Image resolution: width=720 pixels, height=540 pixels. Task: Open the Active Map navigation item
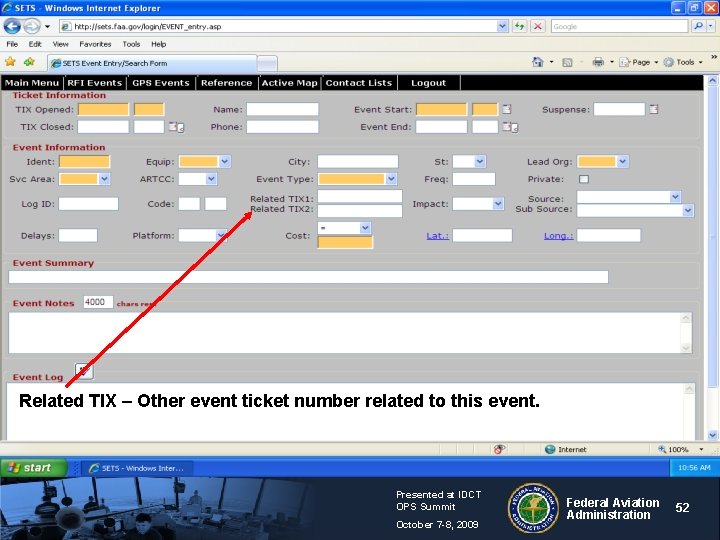click(289, 83)
